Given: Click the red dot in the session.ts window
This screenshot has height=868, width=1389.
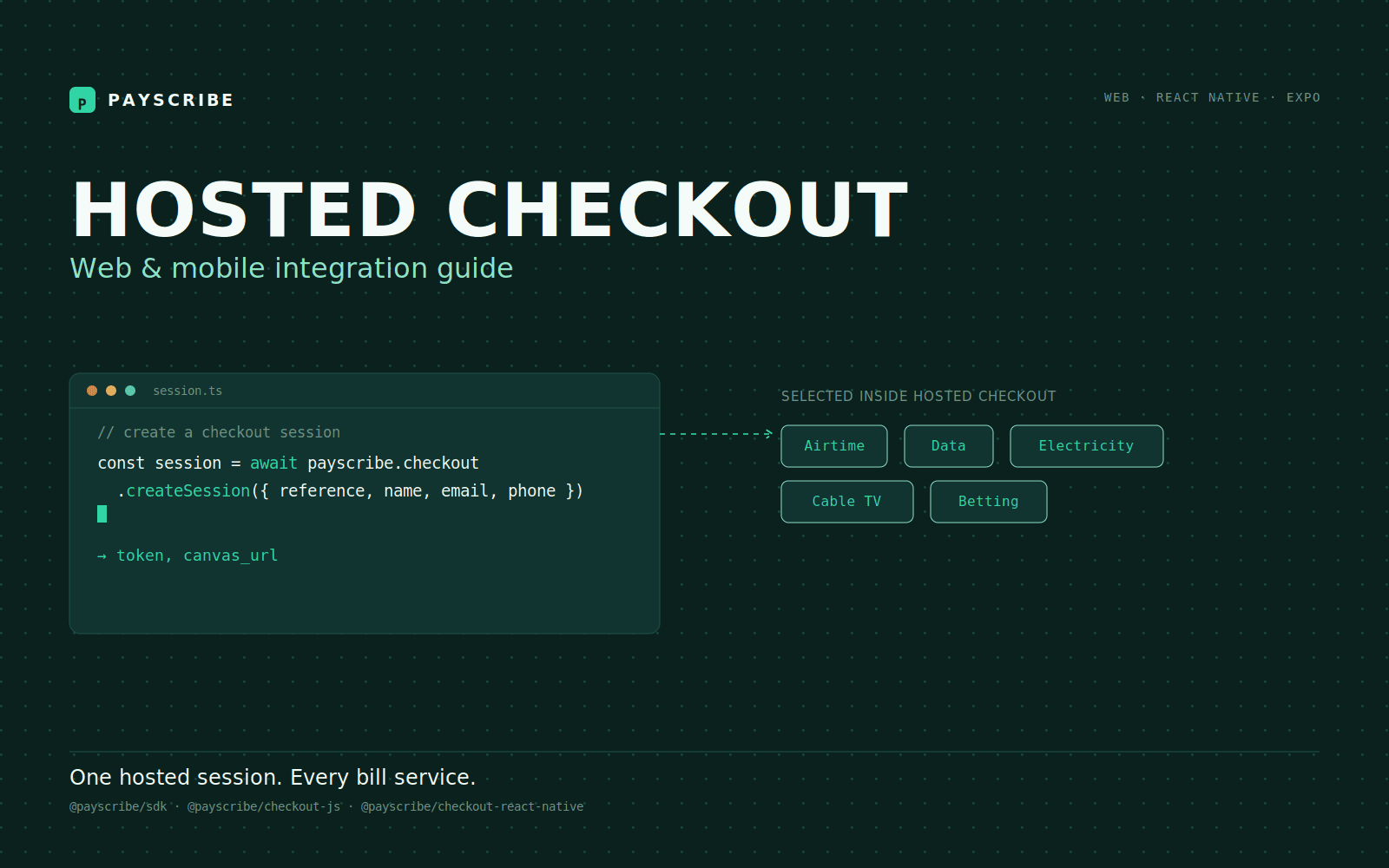Looking at the screenshot, I should click(x=92, y=391).
